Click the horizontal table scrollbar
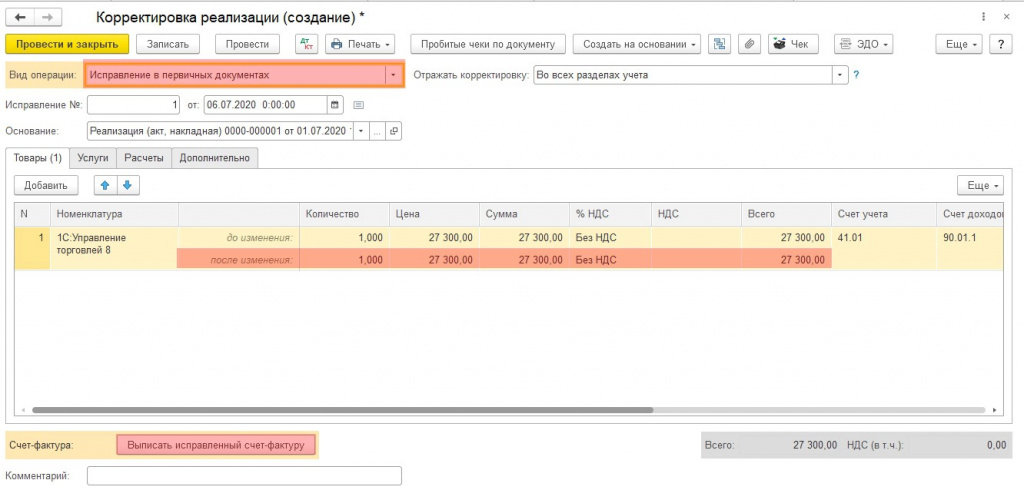The width and height of the screenshot is (1024, 490). pyautogui.click(x=342, y=410)
